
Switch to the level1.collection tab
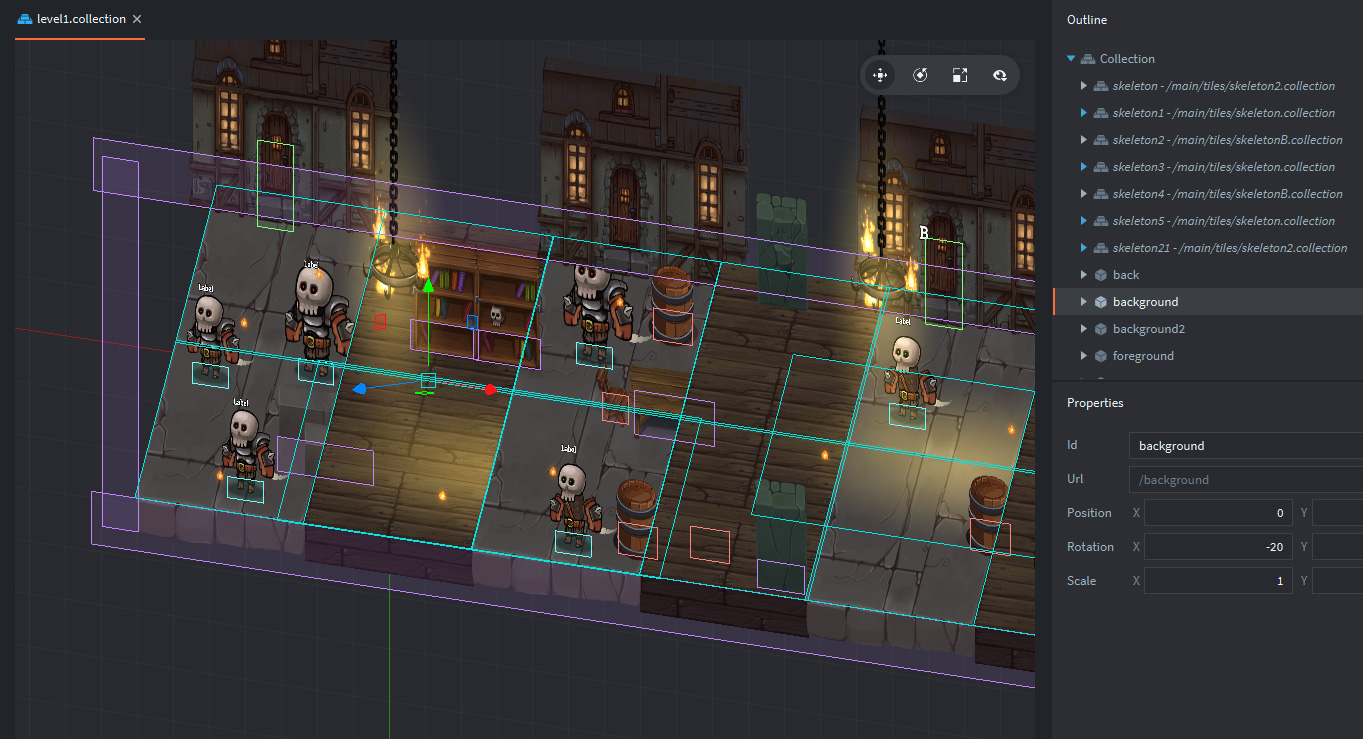[80, 19]
